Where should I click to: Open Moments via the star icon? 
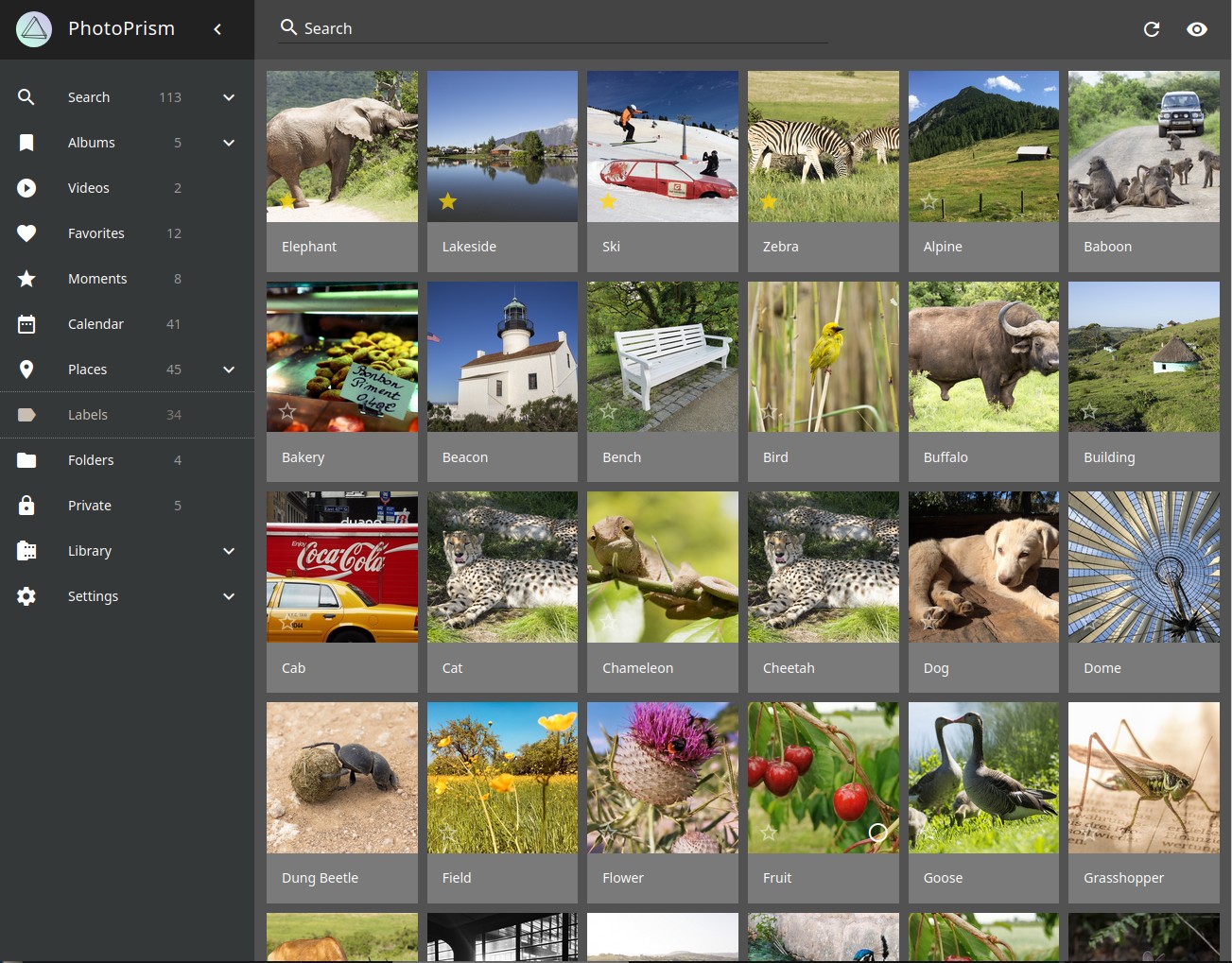coord(26,279)
